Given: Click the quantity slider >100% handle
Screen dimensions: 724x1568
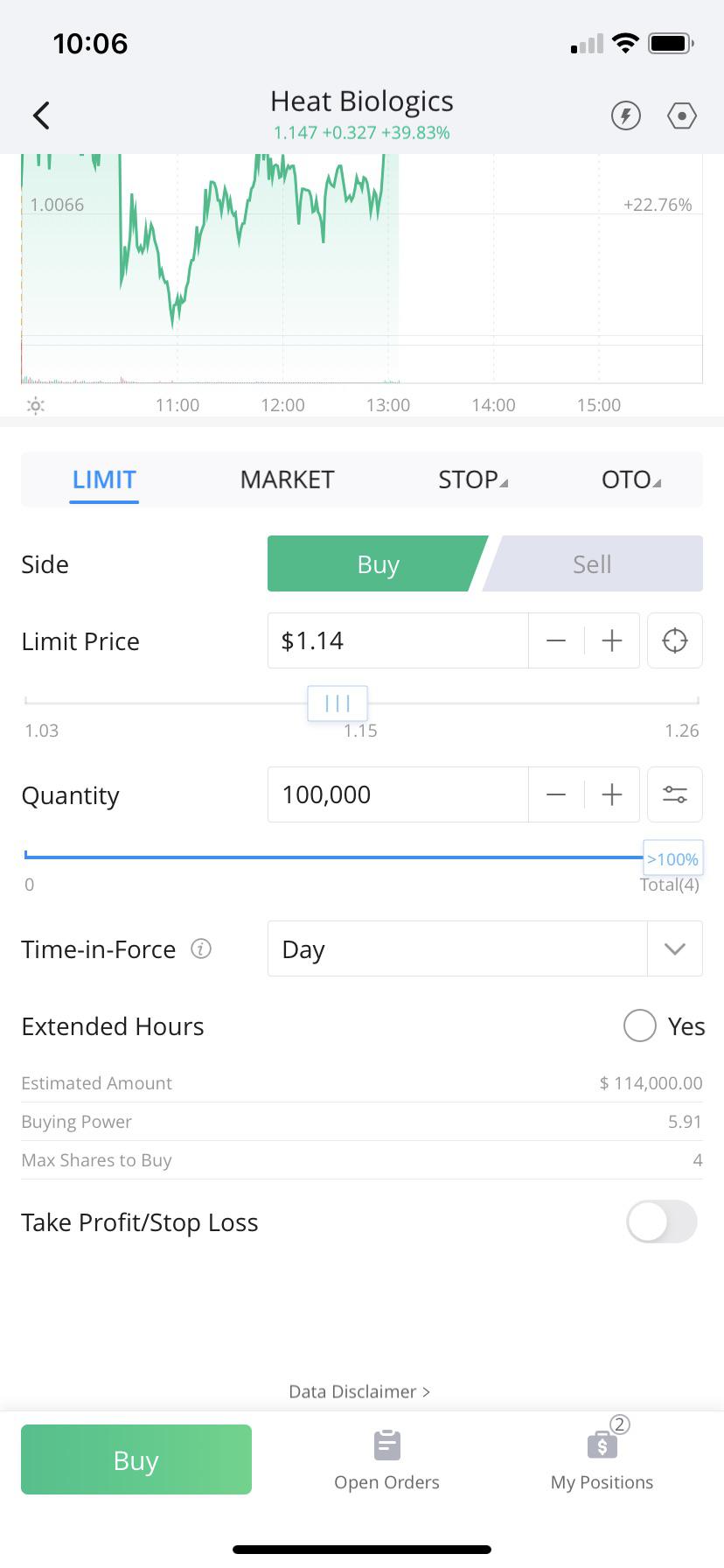Looking at the screenshot, I should (x=672, y=858).
